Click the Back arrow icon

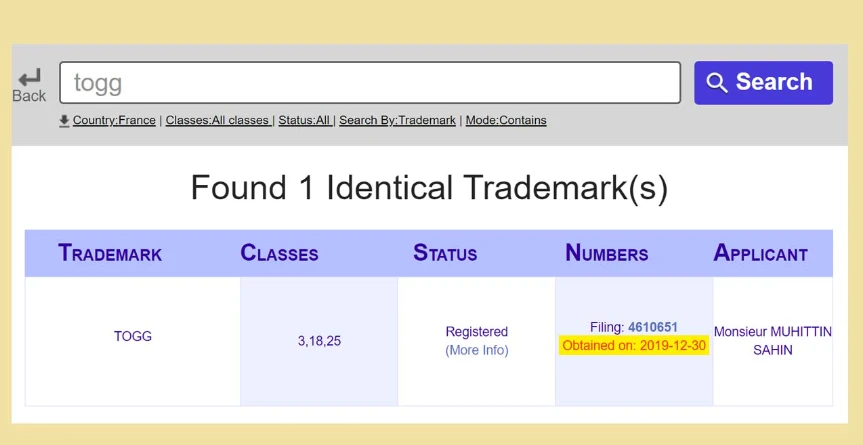point(30,76)
